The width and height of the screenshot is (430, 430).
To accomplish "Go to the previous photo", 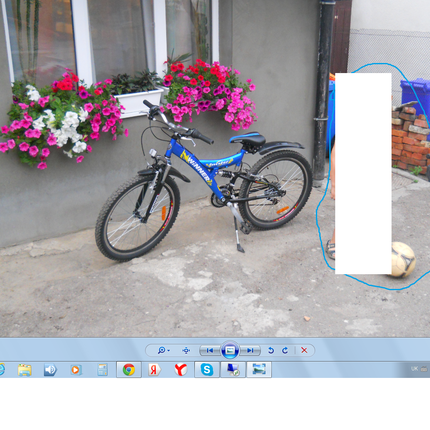I will (210, 350).
